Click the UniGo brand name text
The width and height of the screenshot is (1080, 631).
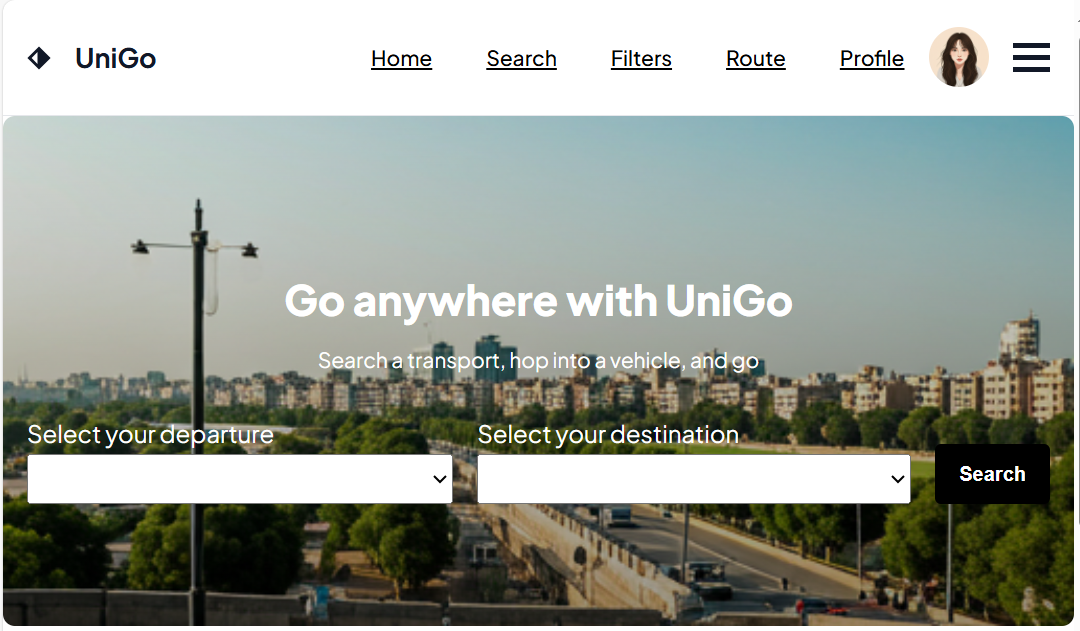point(115,58)
